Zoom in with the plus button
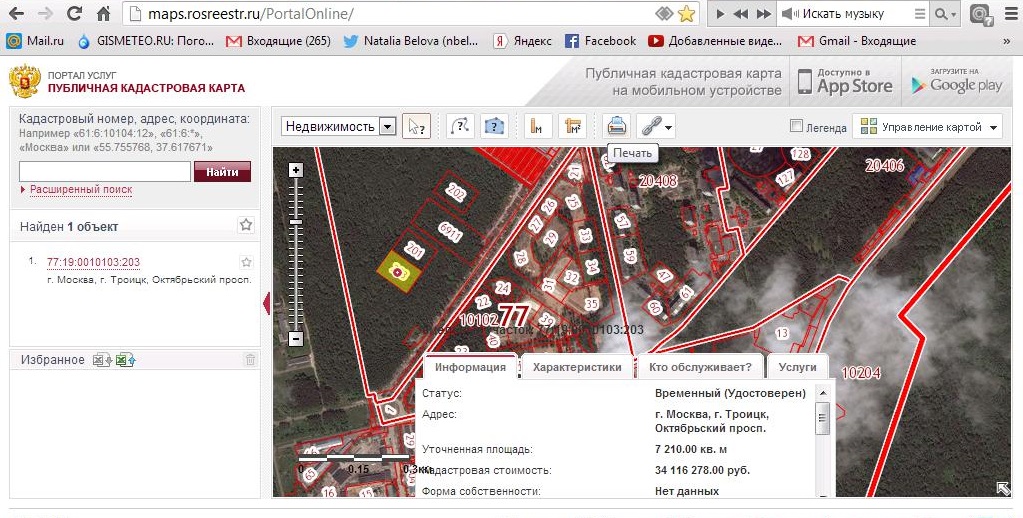The width and height of the screenshot is (1023, 518). point(296,170)
